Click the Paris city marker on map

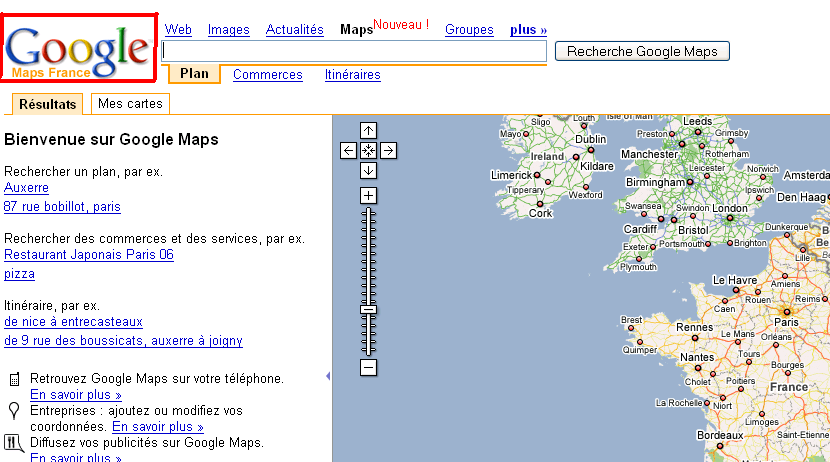point(787,312)
